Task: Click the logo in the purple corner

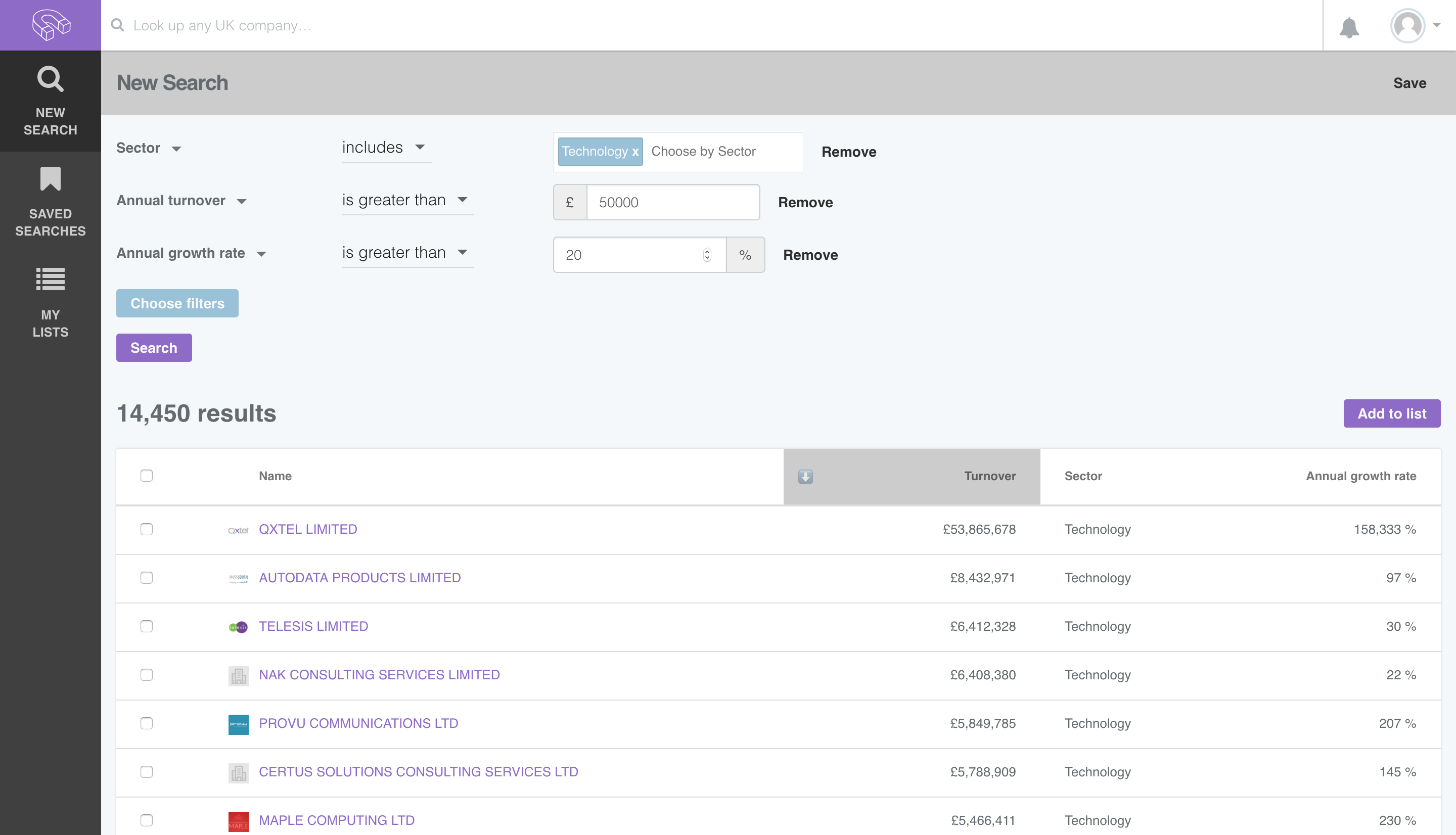Action: click(51, 25)
